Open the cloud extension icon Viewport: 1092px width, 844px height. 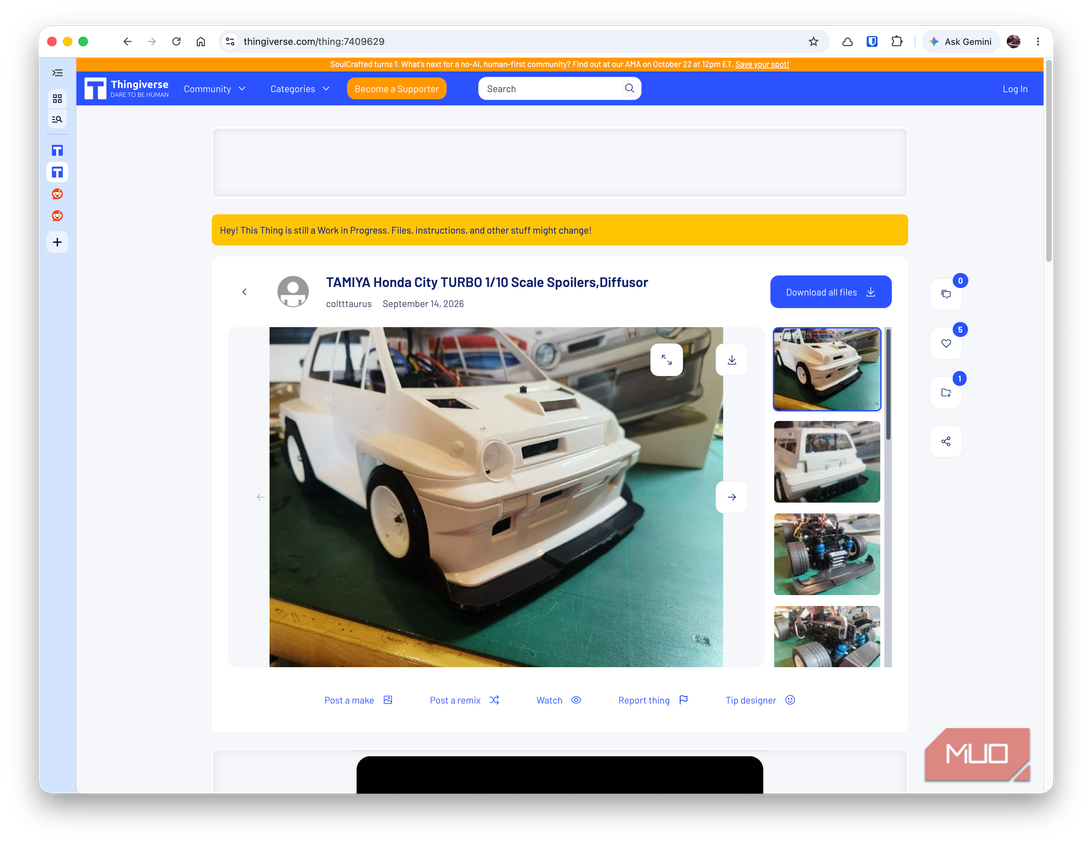click(848, 42)
